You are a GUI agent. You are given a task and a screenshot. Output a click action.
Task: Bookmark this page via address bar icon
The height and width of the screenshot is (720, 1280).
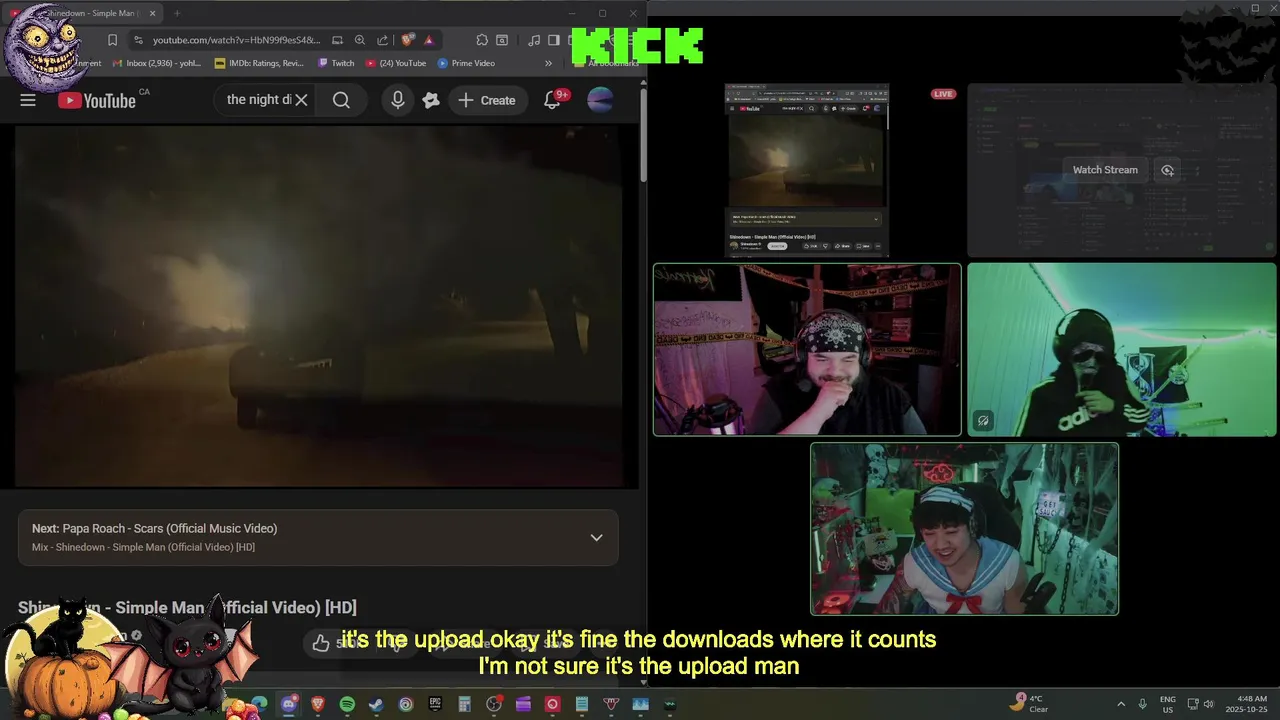[x=112, y=40]
